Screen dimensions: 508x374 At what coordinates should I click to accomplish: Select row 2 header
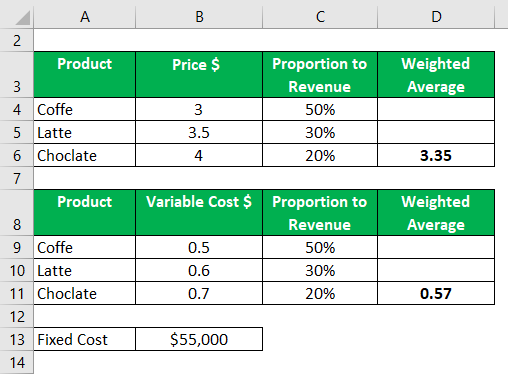point(17,40)
